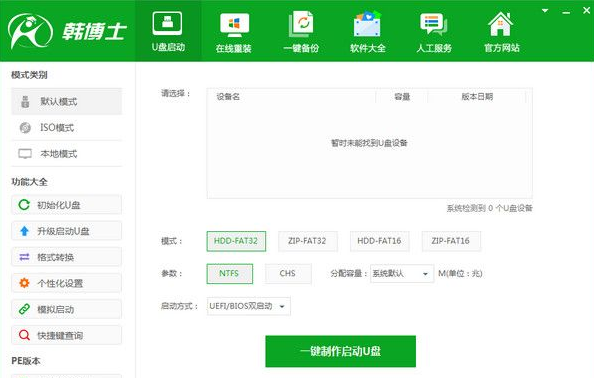Click '系统检测到 0 个U盘设备' status text
This screenshot has height=378, width=594.
pyautogui.click(x=489, y=208)
